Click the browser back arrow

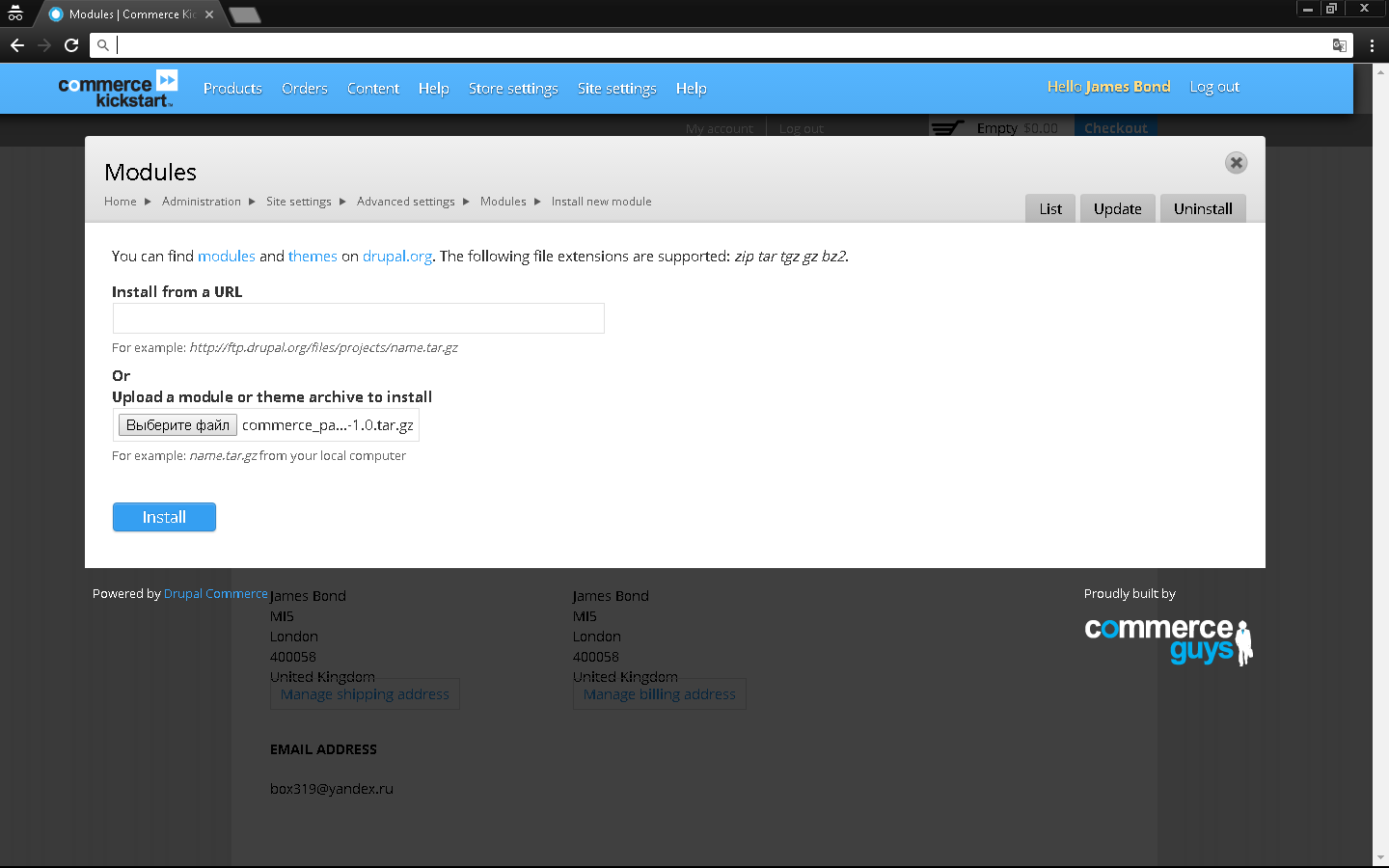(x=17, y=45)
